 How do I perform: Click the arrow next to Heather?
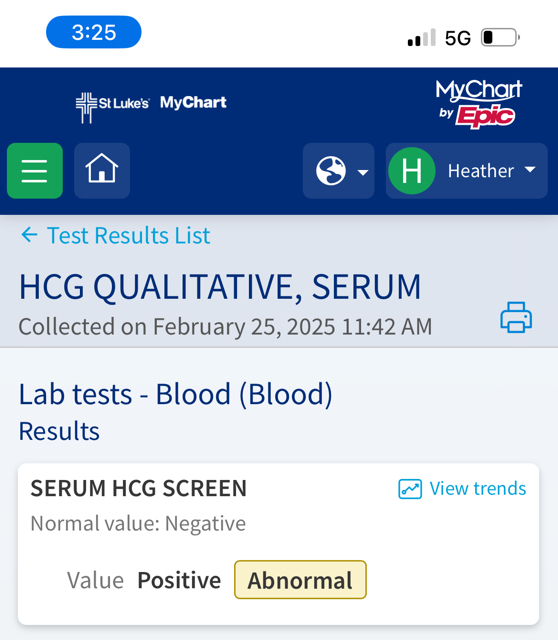[x=530, y=169]
